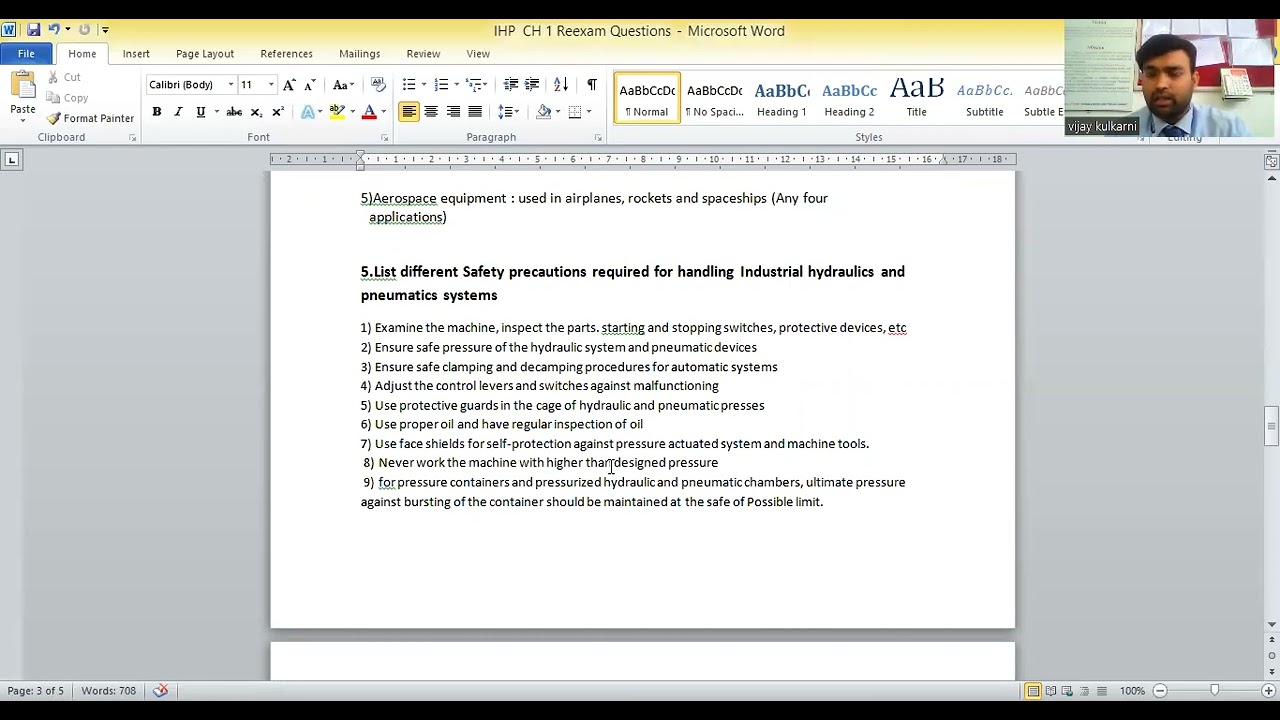Open the Change Case Aa dropdown
The width and height of the screenshot is (1280, 720).
pyautogui.click(x=344, y=85)
